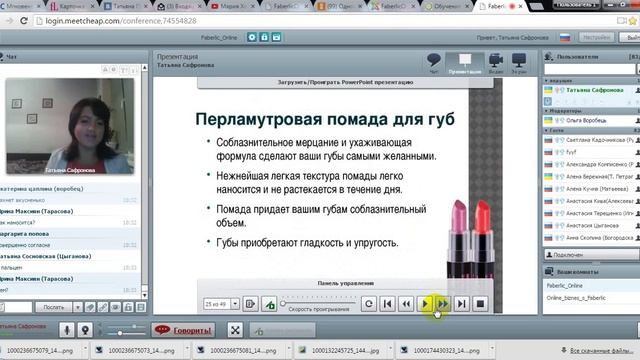Click the fast-forward button in control panel
The width and height of the screenshot is (640, 360).
click(x=443, y=304)
